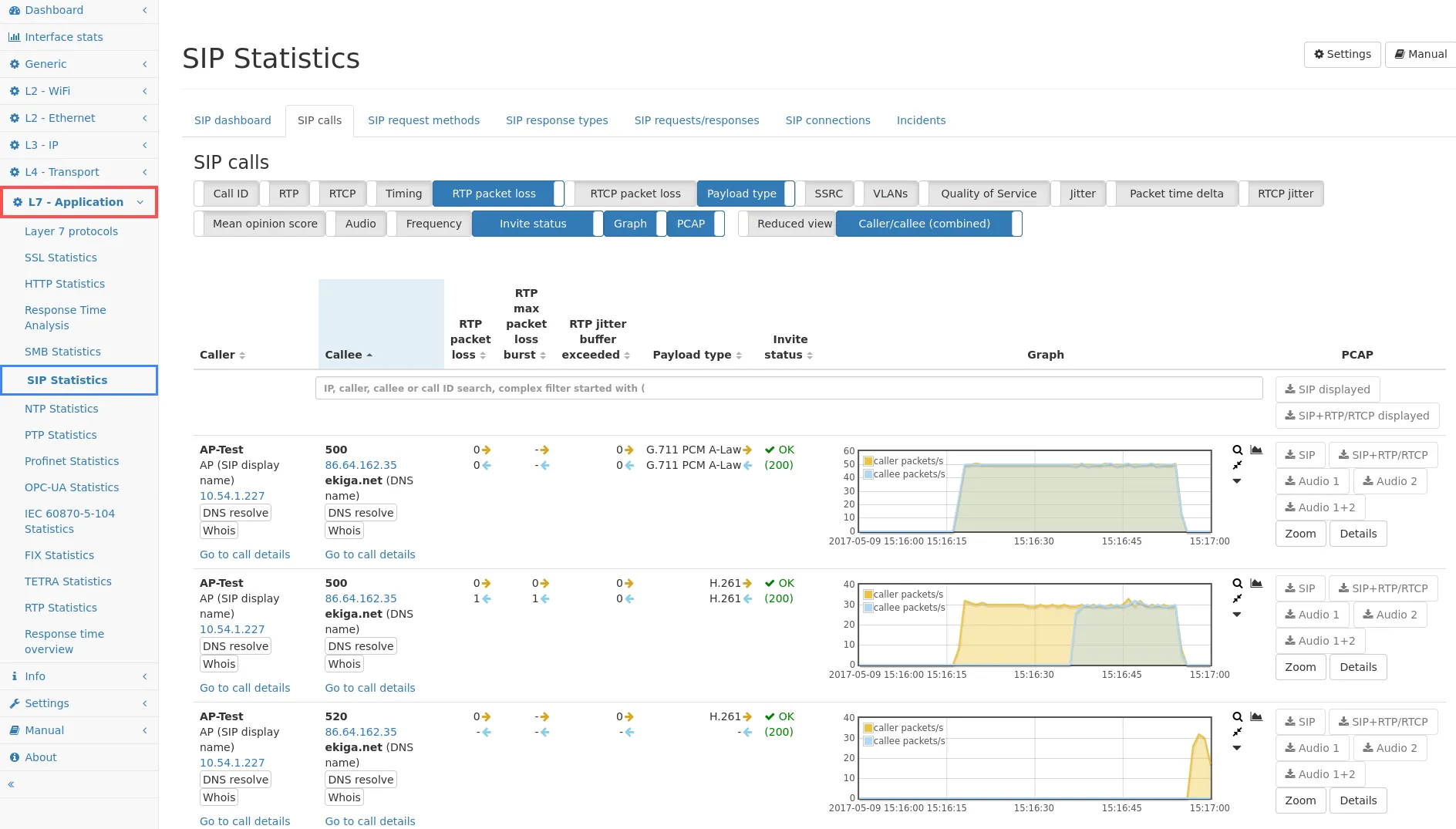Switch to the SIP response types tab

(557, 120)
